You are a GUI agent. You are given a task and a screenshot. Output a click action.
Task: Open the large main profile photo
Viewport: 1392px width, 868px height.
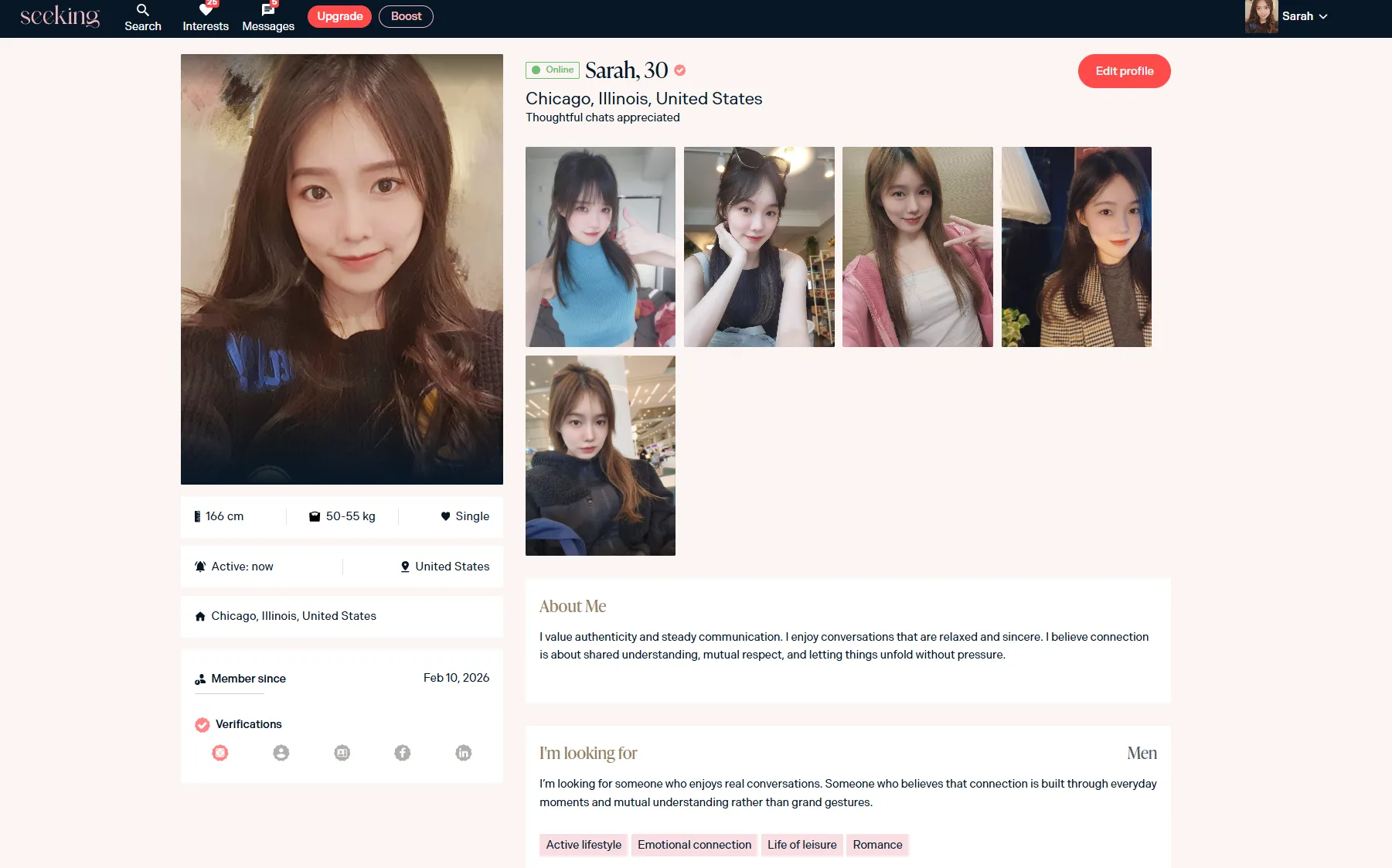click(342, 269)
